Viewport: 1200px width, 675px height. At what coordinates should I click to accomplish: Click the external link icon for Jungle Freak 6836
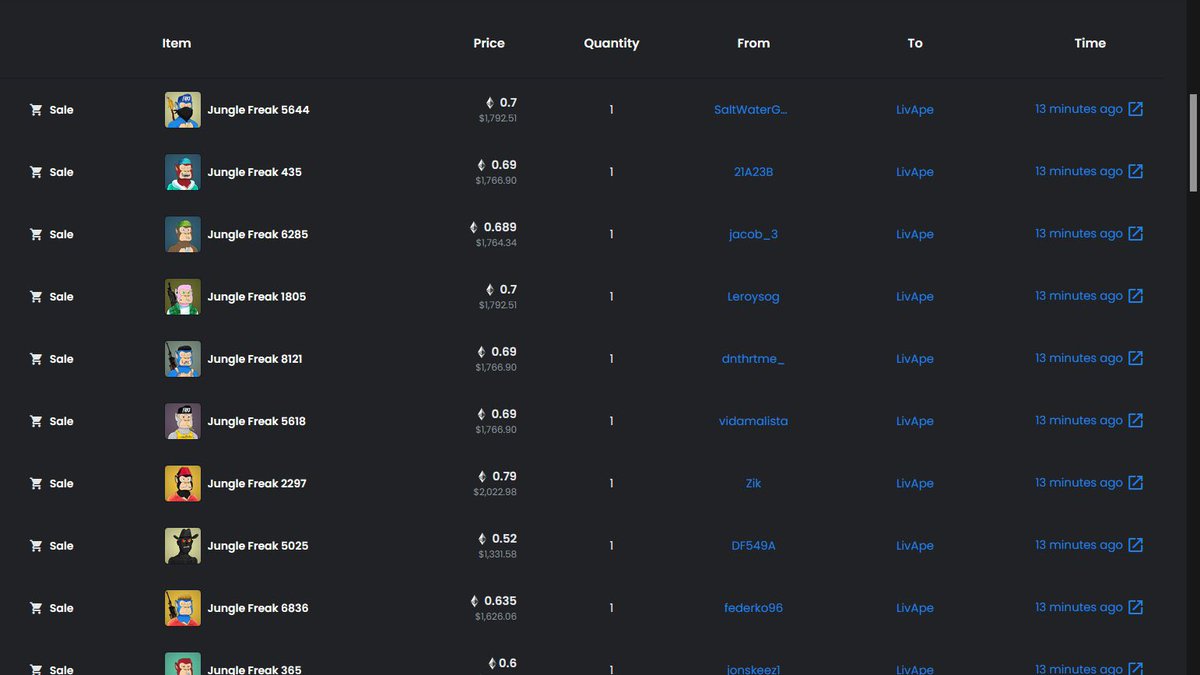1136,607
